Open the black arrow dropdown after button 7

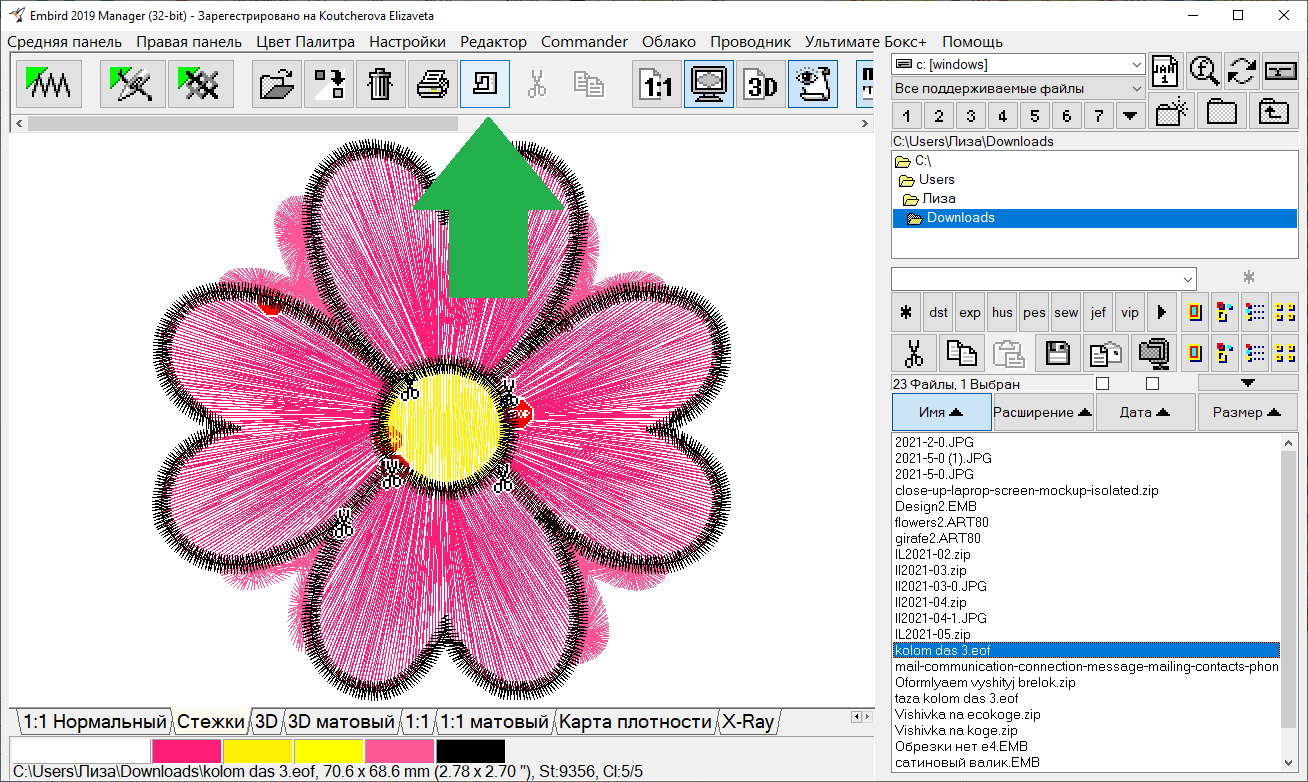click(1130, 116)
